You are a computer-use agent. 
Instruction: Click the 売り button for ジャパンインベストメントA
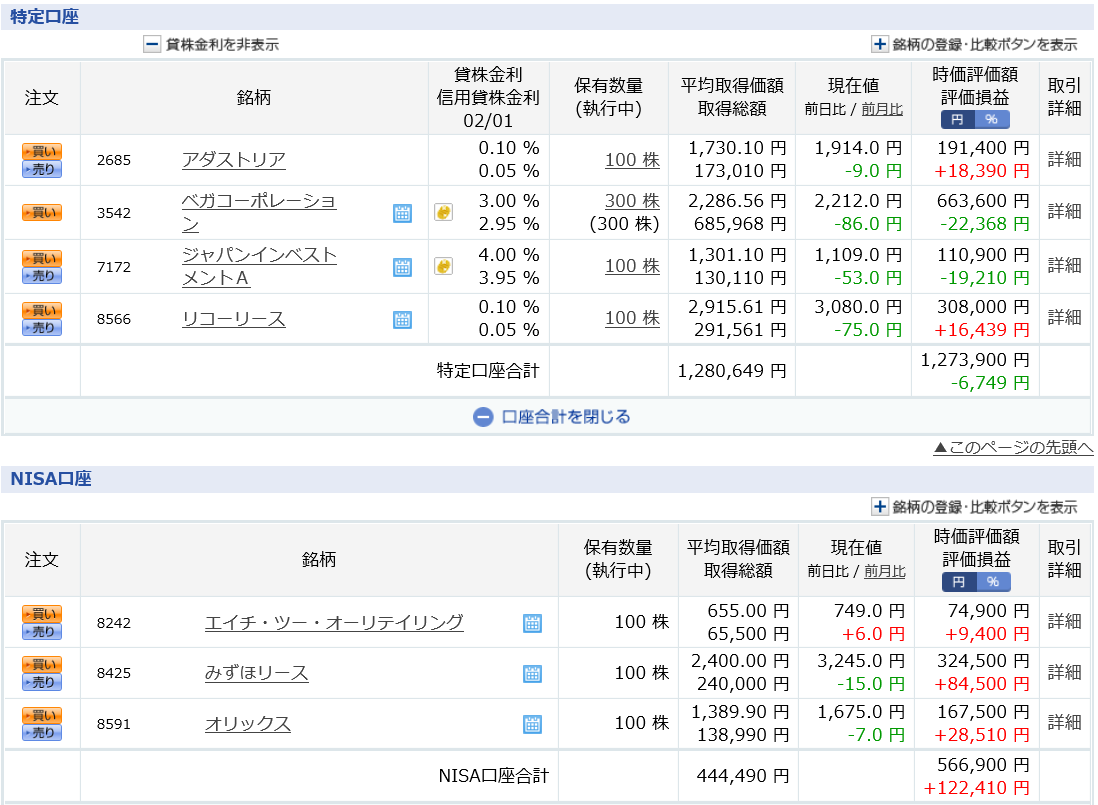click(x=42, y=276)
